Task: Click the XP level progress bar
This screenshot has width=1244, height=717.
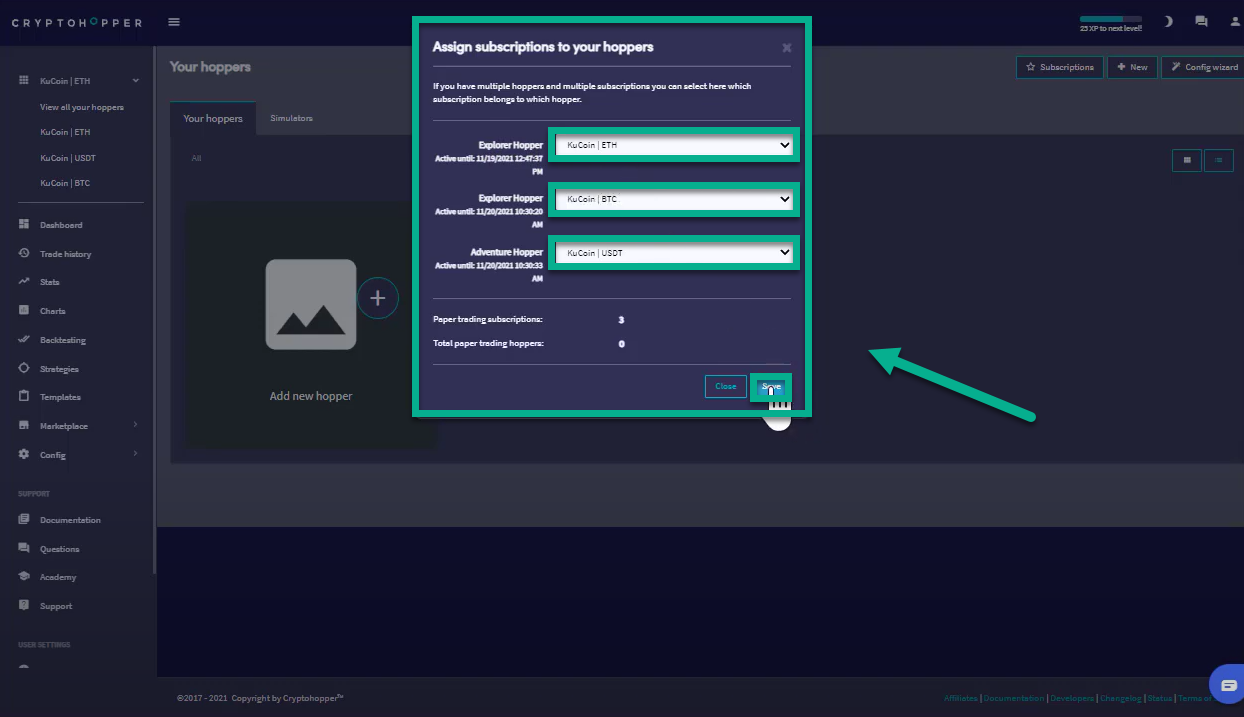Action: click(1110, 19)
